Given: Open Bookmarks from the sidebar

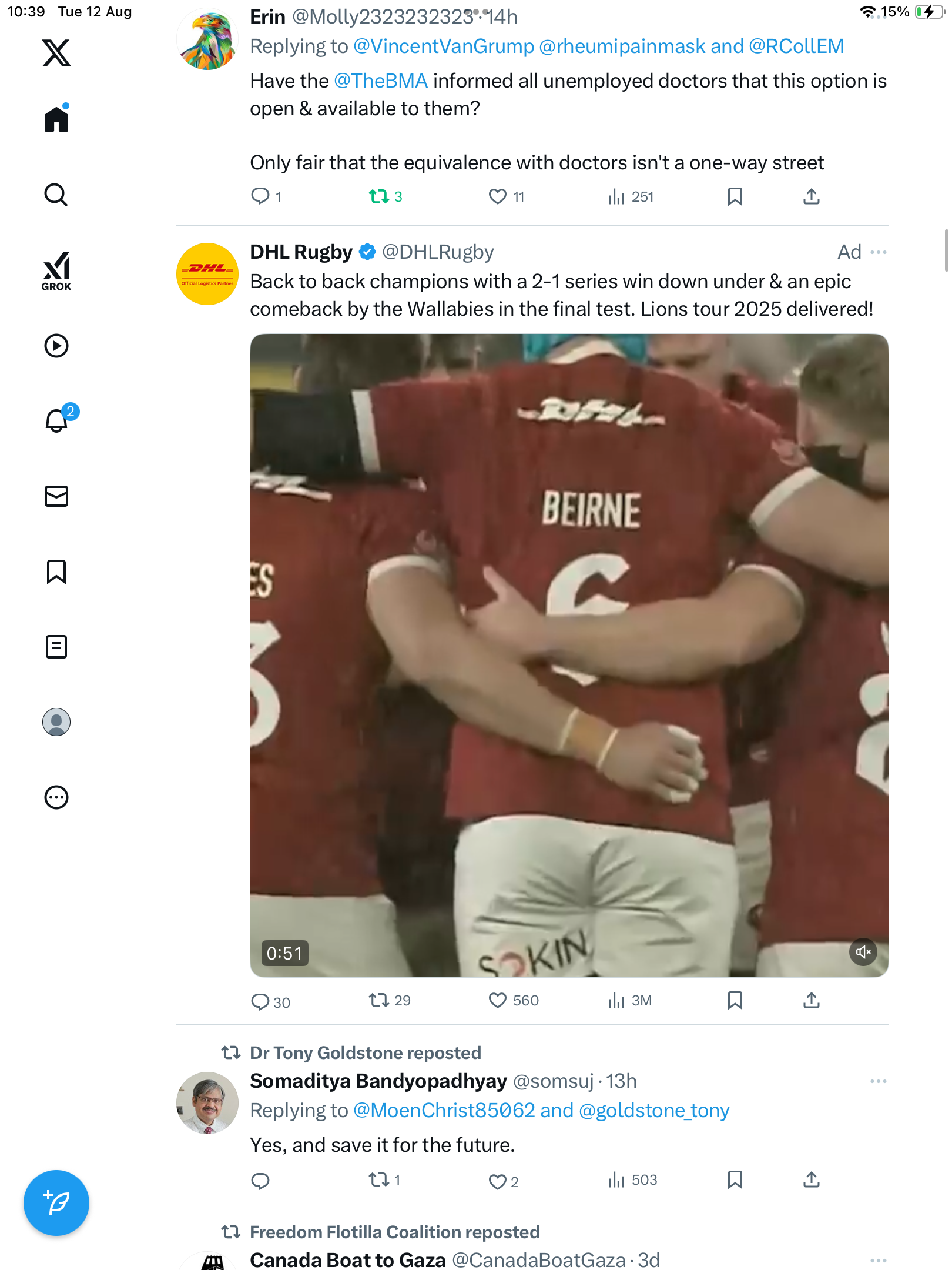Looking at the screenshot, I should [56, 571].
